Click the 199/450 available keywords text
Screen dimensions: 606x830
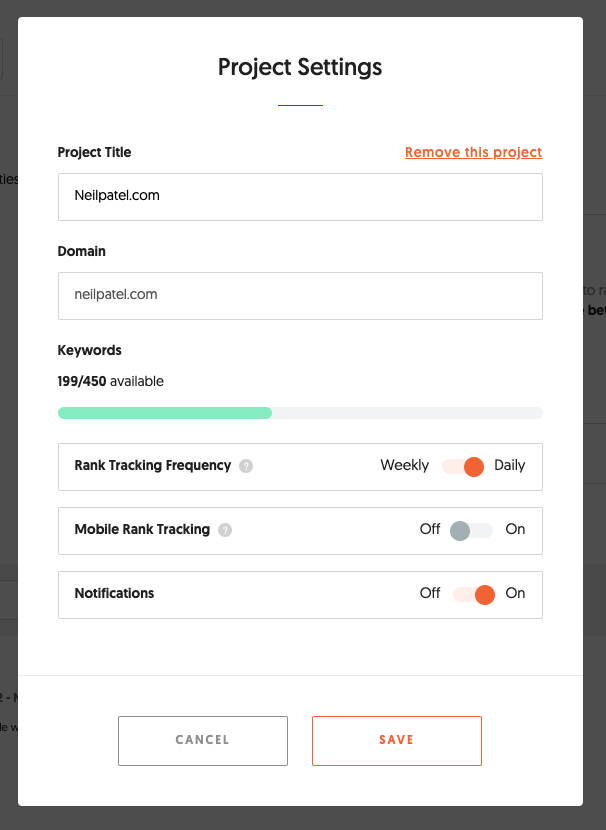tap(111, 381)
